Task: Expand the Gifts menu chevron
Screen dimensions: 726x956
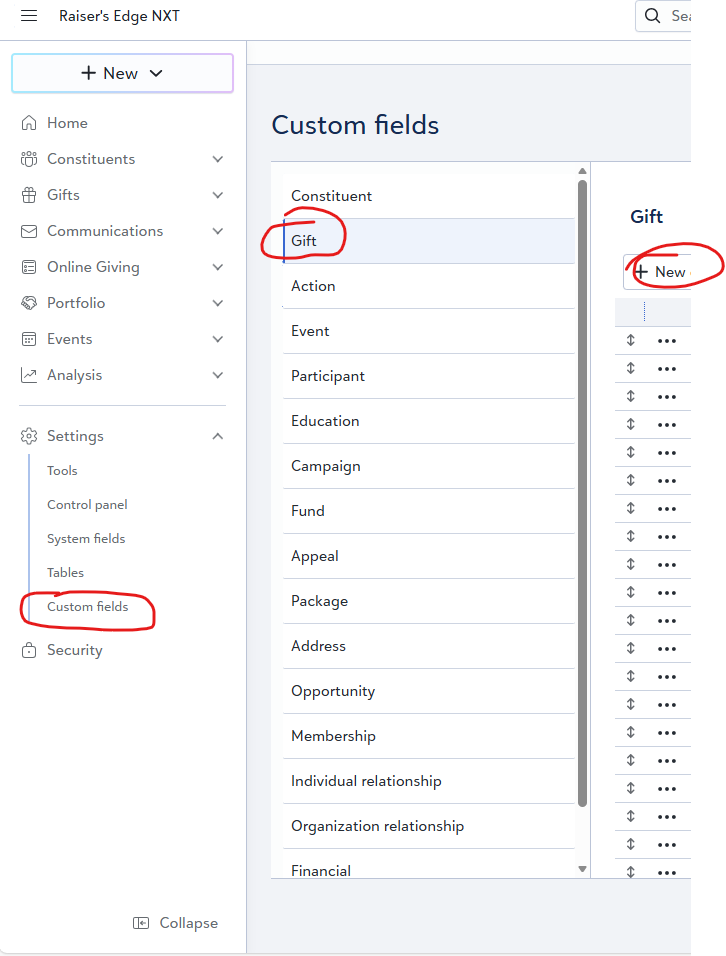Action: pos(218,195)
